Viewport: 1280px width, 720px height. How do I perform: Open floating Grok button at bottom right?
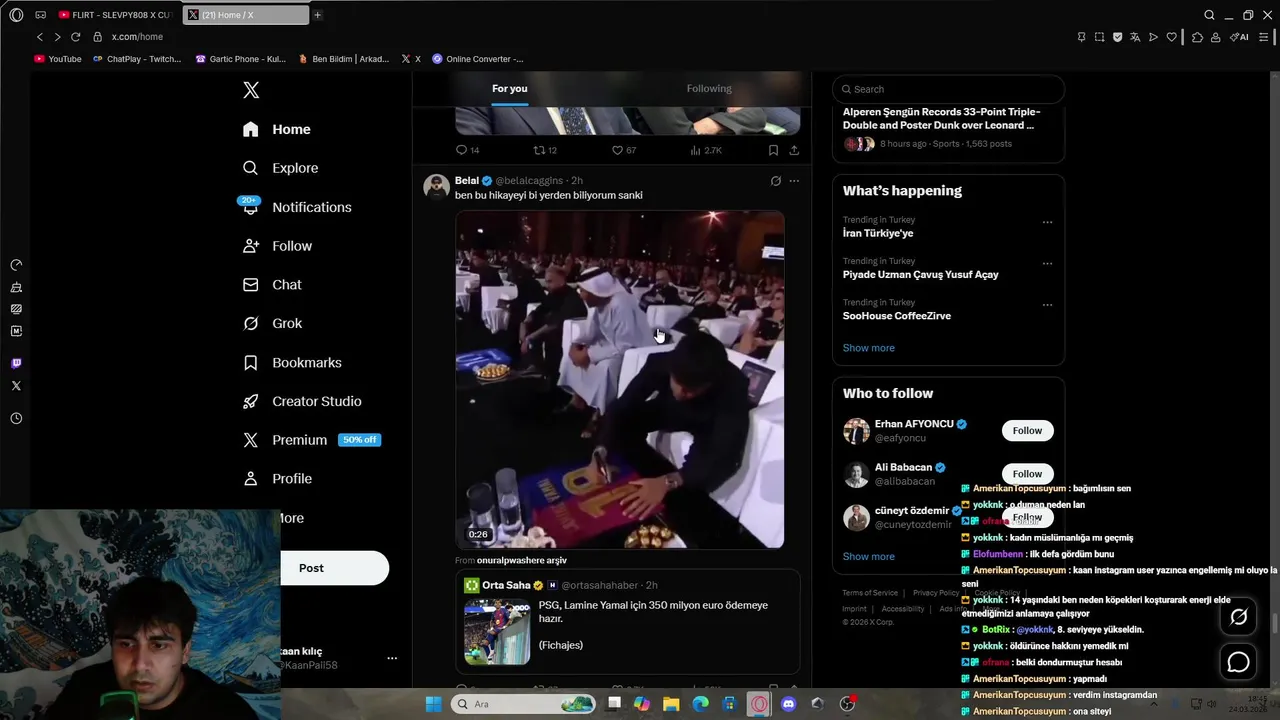pos(1238,617)
